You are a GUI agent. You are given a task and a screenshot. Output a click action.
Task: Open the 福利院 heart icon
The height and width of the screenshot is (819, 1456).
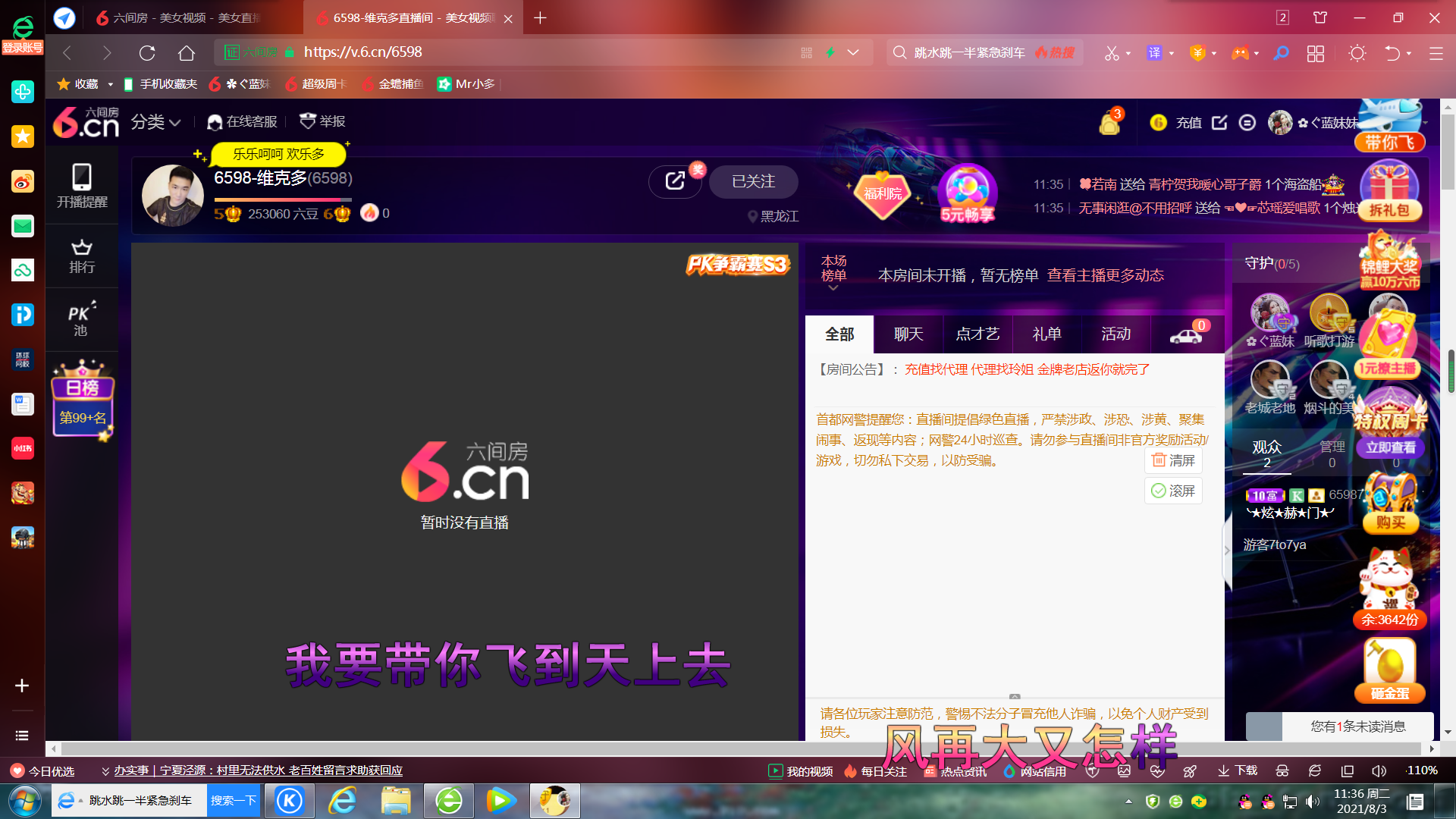coord(883,193)
